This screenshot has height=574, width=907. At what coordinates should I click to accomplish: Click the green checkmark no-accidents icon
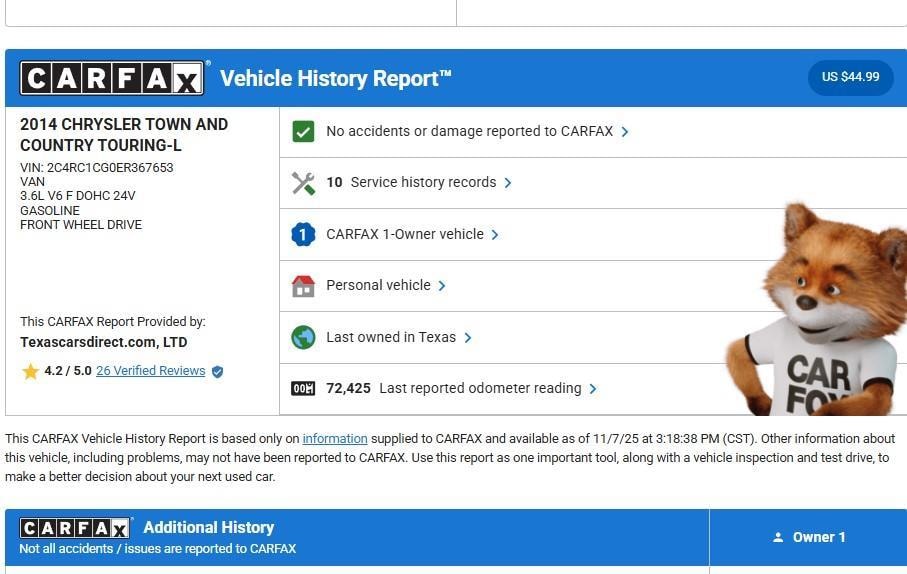click(303, 131)
